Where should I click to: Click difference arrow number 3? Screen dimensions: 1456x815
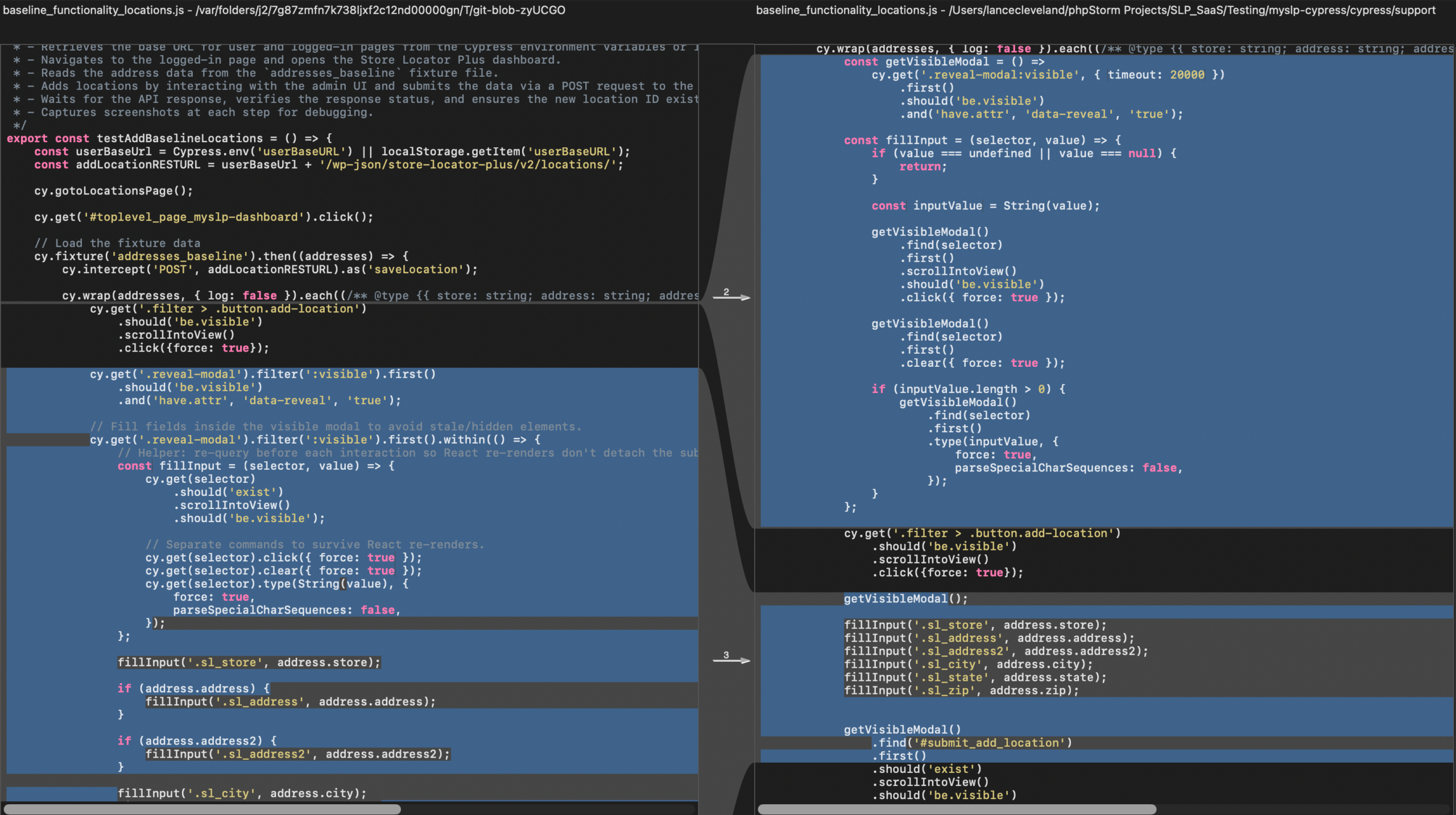click(x=731, y=659)
